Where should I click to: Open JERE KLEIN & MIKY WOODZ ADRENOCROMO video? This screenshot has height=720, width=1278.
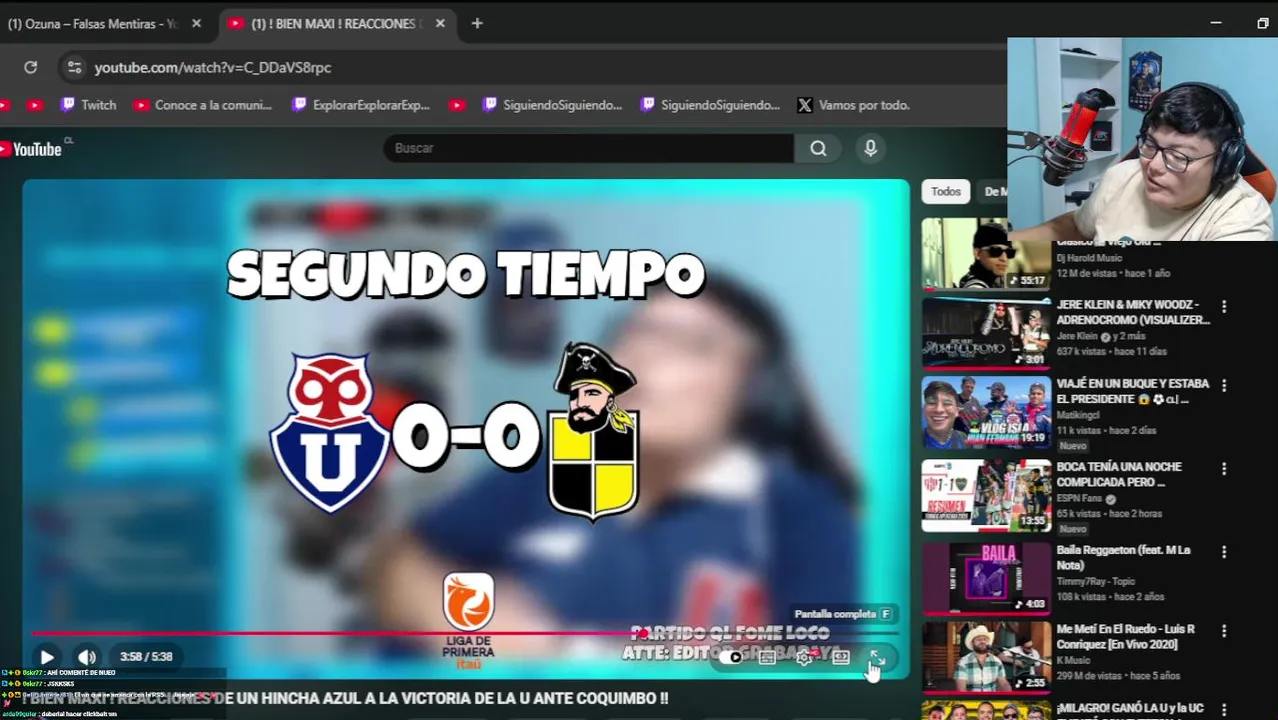pos(1133,312)
